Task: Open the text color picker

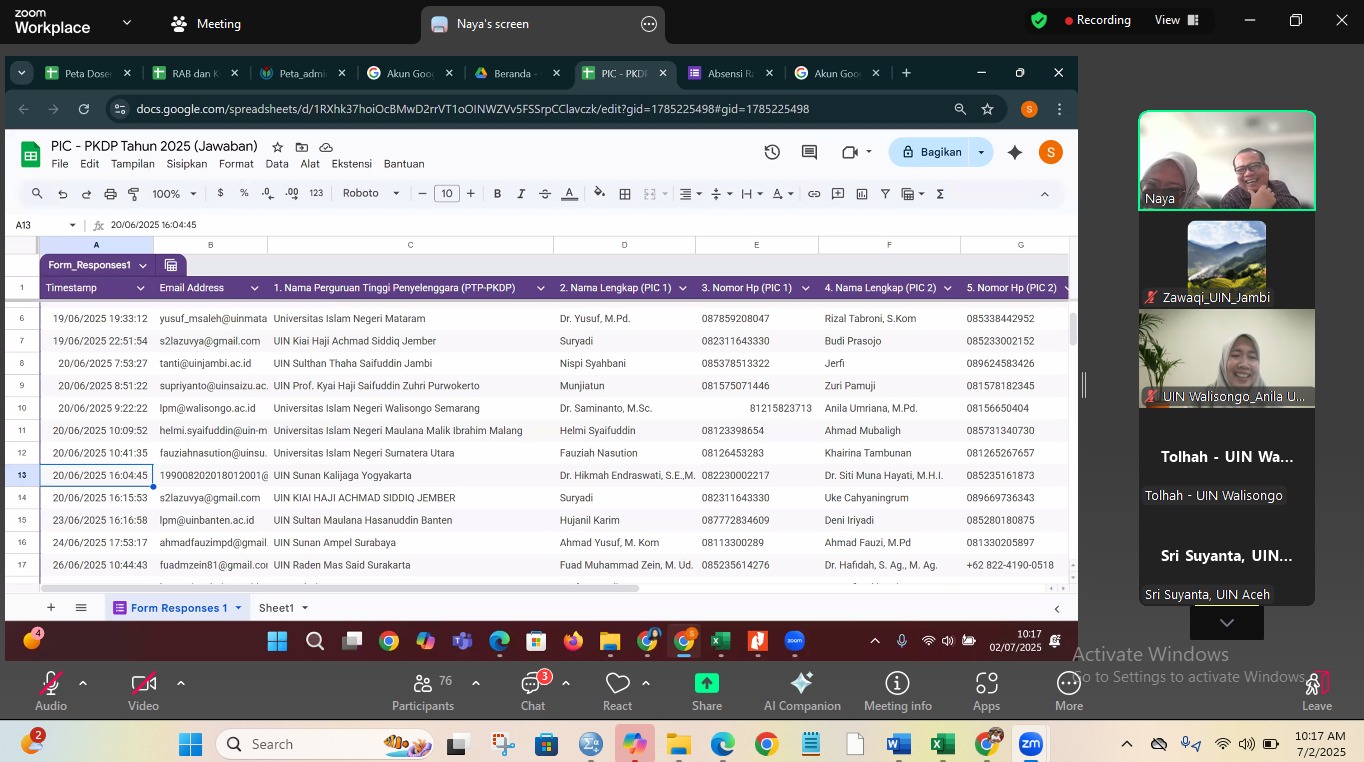Action: pyautogui.click(x=569, y=194)
